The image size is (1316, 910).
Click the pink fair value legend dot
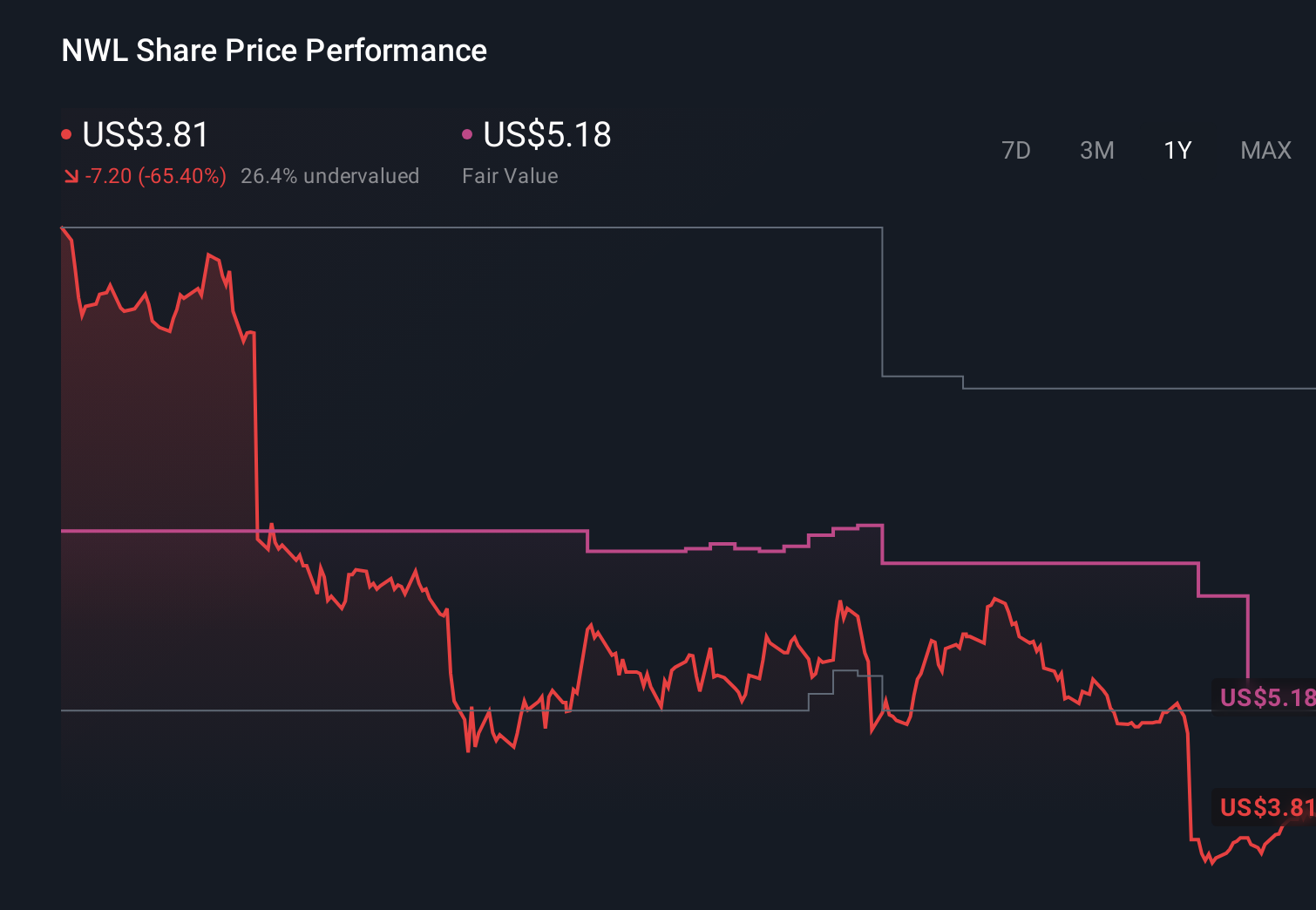pos(467,134)
